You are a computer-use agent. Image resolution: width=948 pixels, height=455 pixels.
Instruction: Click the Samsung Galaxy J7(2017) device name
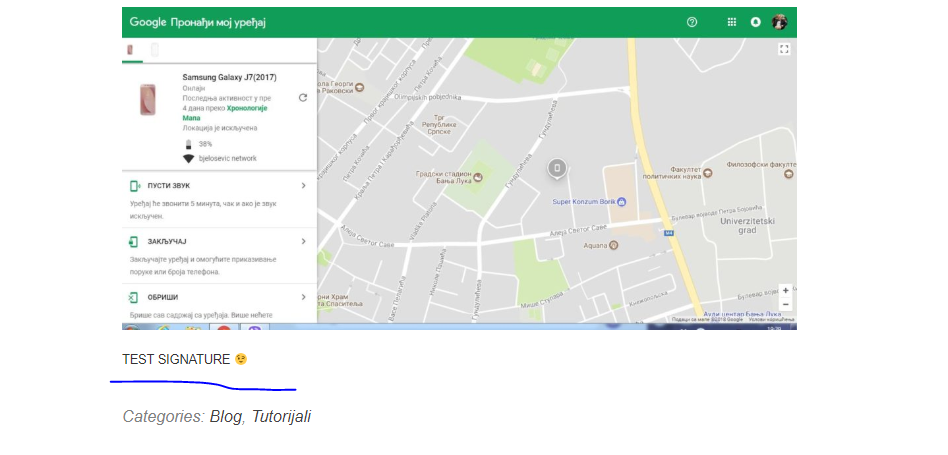tap(230, 77)
